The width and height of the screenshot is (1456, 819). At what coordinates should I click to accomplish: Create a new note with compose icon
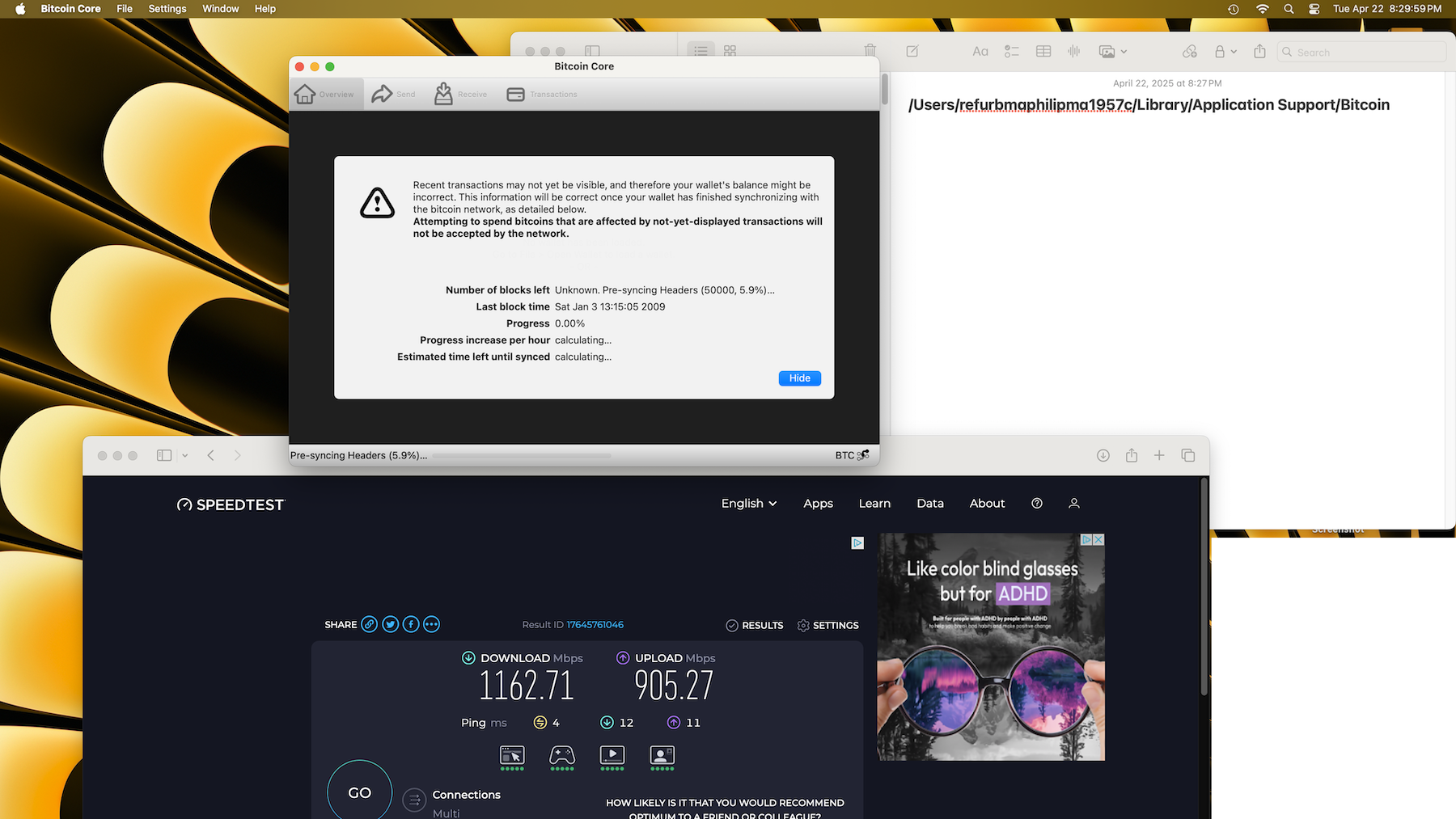(912, 51)
